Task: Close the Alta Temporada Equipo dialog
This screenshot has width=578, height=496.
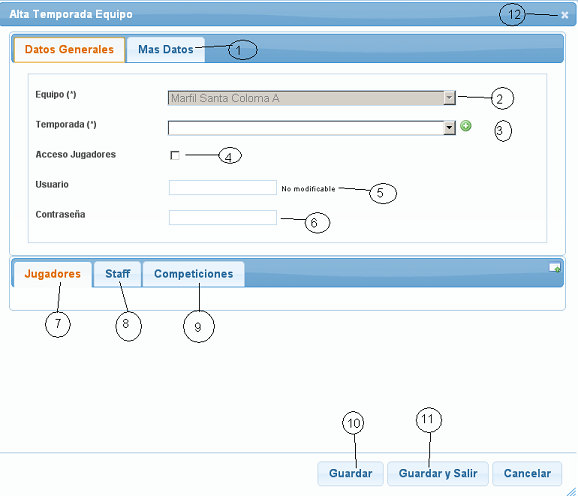Action: point(564,15)
